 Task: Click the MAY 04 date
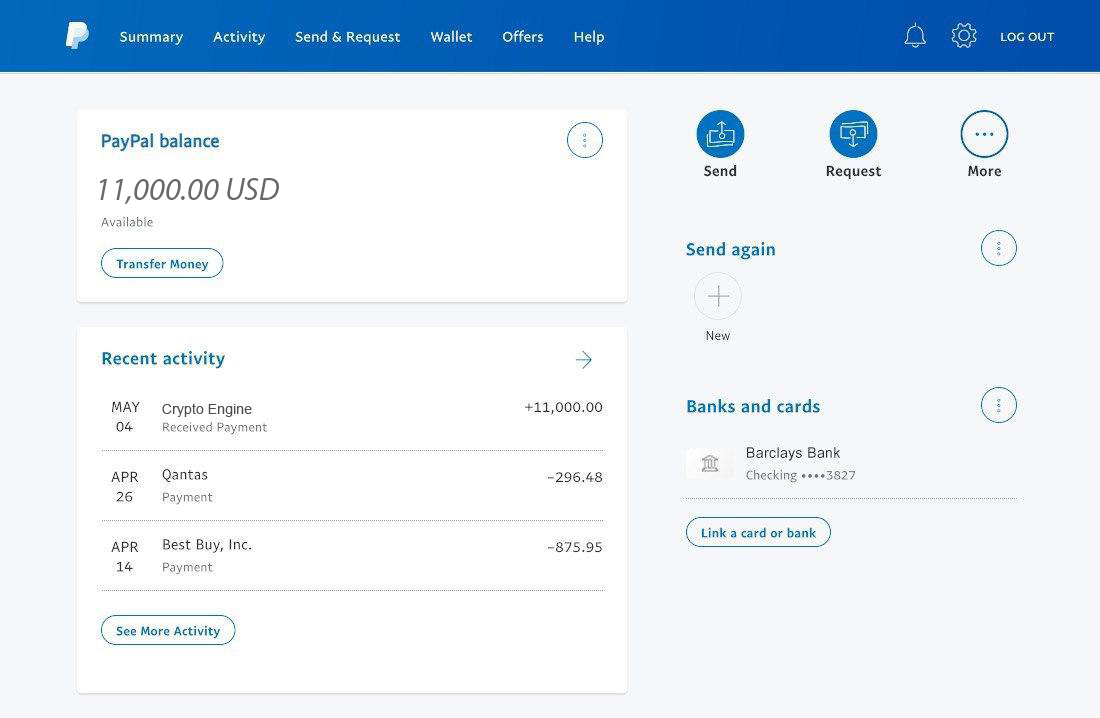(x=125, y=417)
